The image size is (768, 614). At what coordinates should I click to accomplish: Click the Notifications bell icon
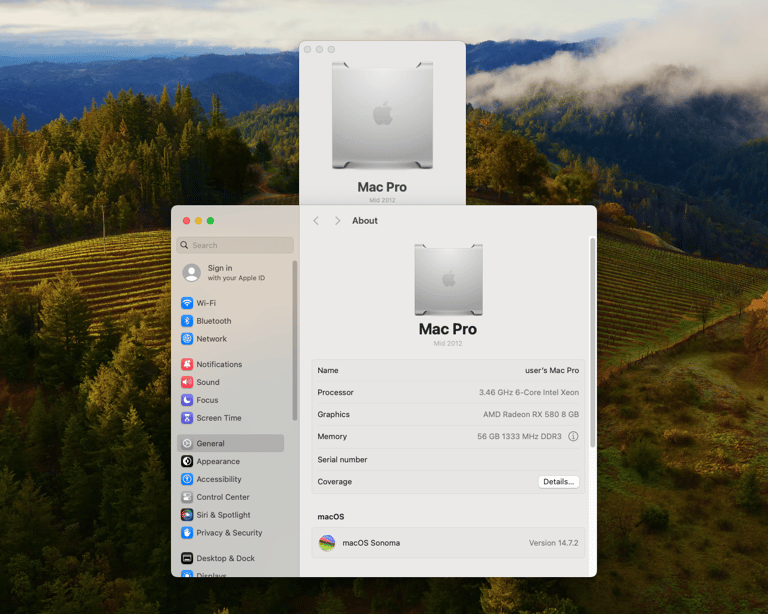187,364
